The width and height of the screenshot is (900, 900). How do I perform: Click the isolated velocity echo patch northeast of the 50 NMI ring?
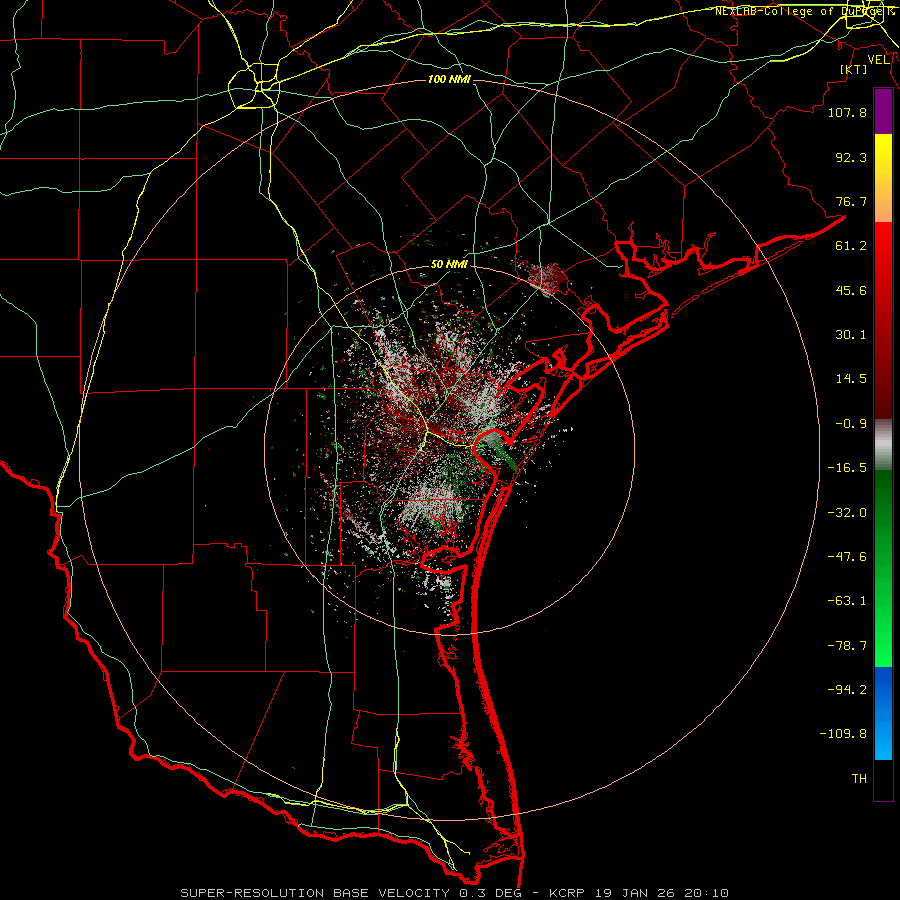point(545,278)
